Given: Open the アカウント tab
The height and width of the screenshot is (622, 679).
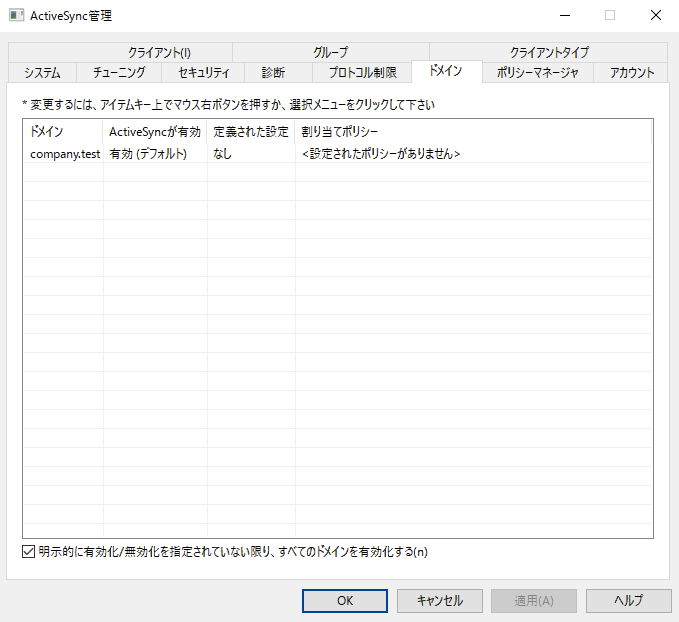Looking at the screenshot, I should 632,72.
